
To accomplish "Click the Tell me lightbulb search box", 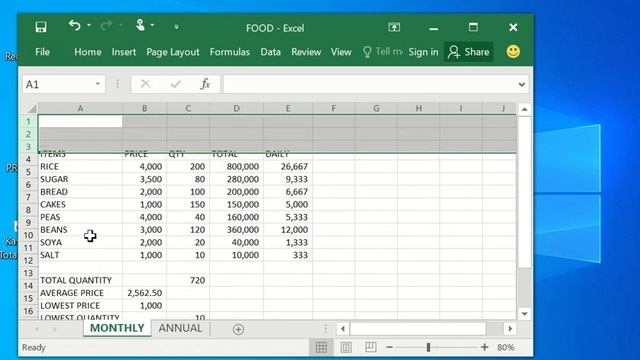I will [x=382, y=52].
